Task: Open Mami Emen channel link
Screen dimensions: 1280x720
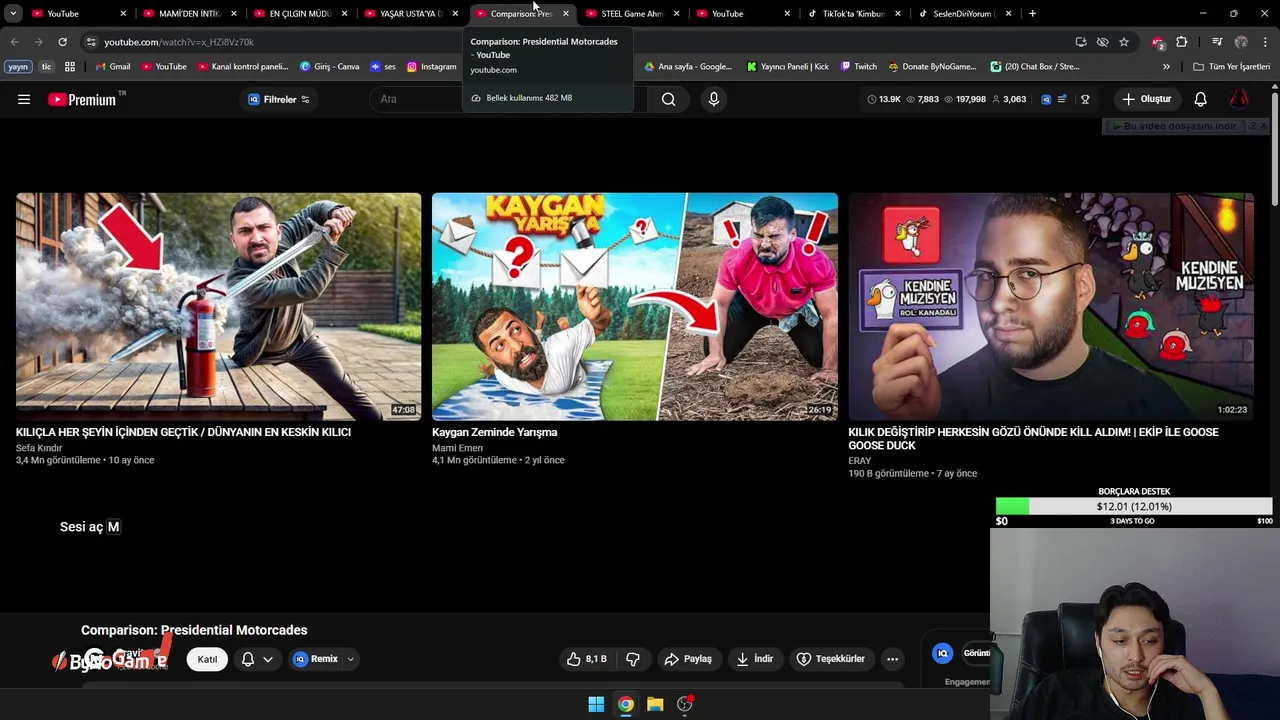Action: pyautogui.click(x=457, y=448)
